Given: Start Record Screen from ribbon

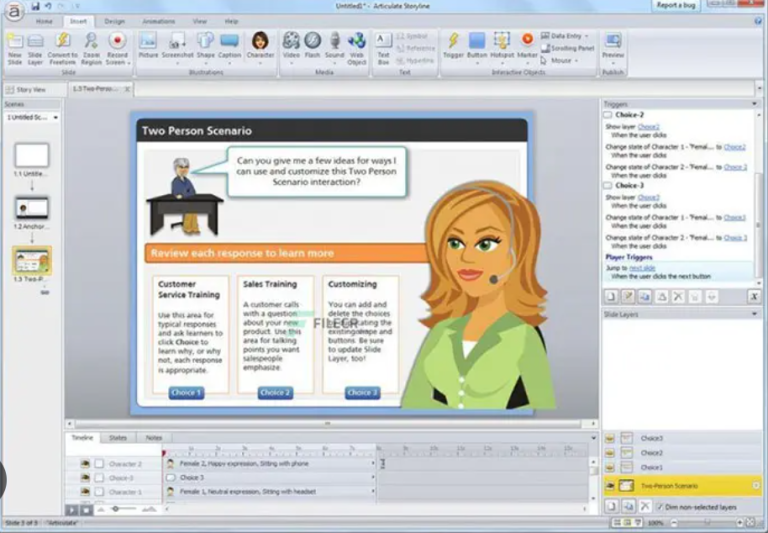Looking at the screenshot, I should [118, 48].
